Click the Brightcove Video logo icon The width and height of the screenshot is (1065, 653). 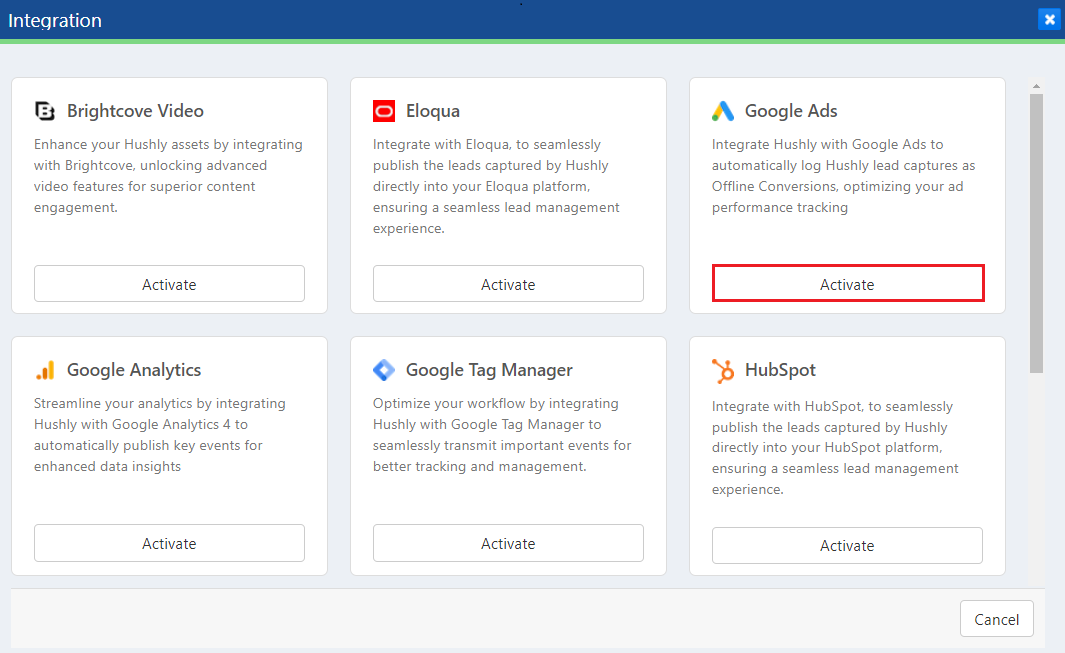coord(45,111)
